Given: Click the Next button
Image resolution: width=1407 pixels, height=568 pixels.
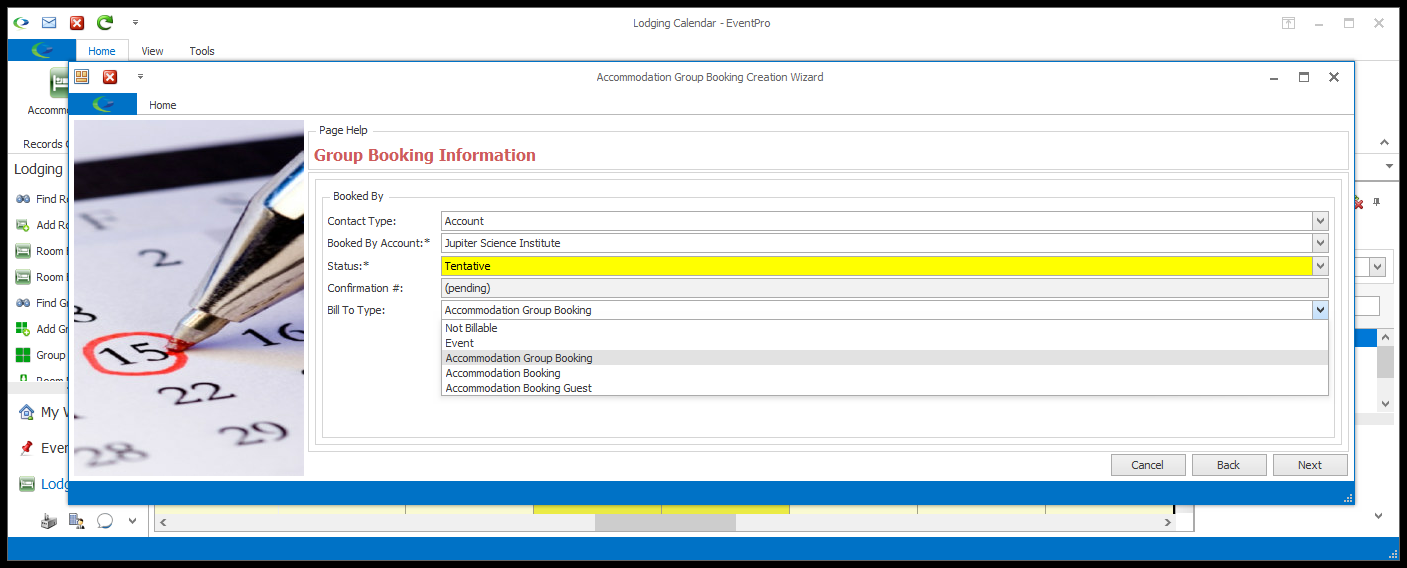Looking at the screenshot, I should (x=1310, y=465).
